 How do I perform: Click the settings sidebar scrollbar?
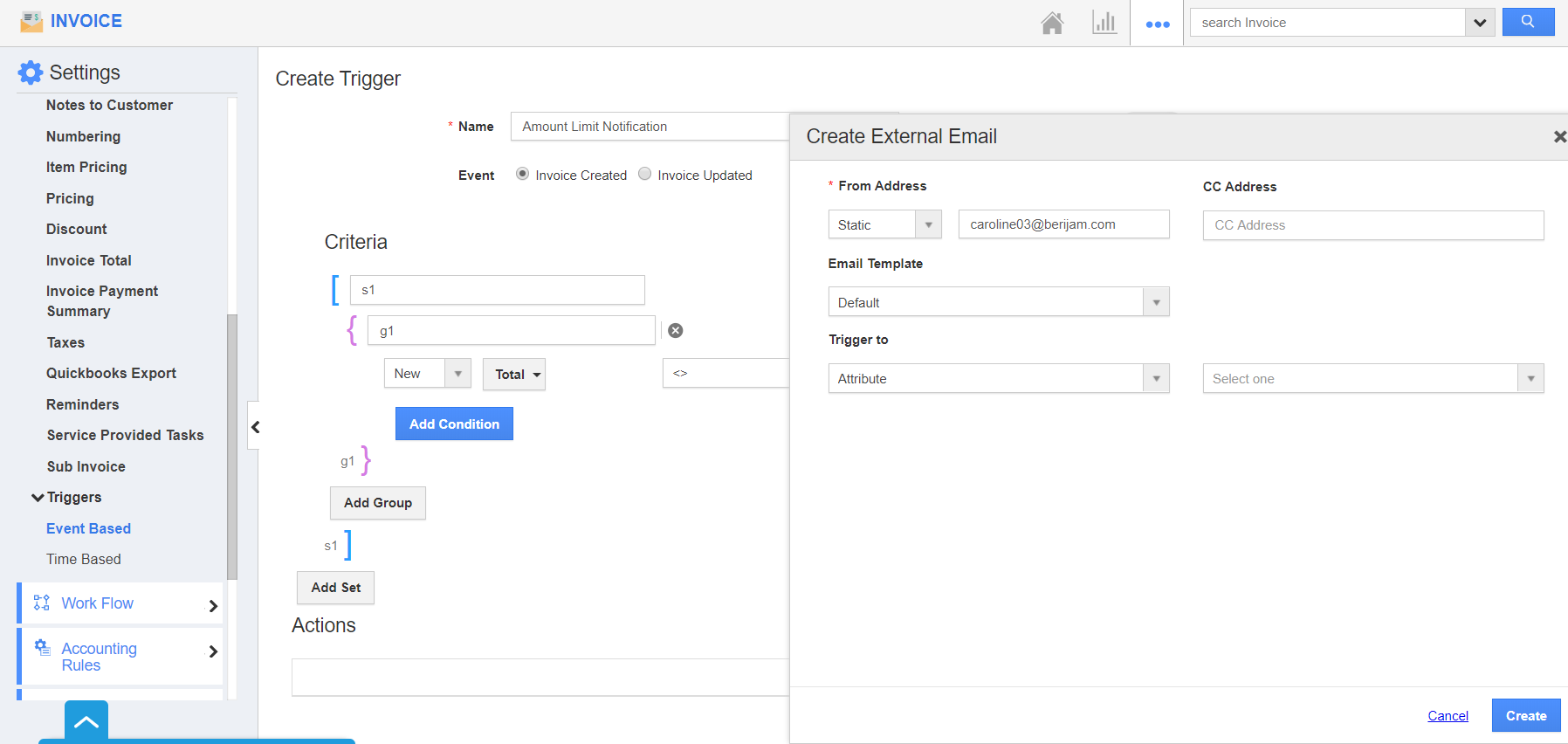232,445
